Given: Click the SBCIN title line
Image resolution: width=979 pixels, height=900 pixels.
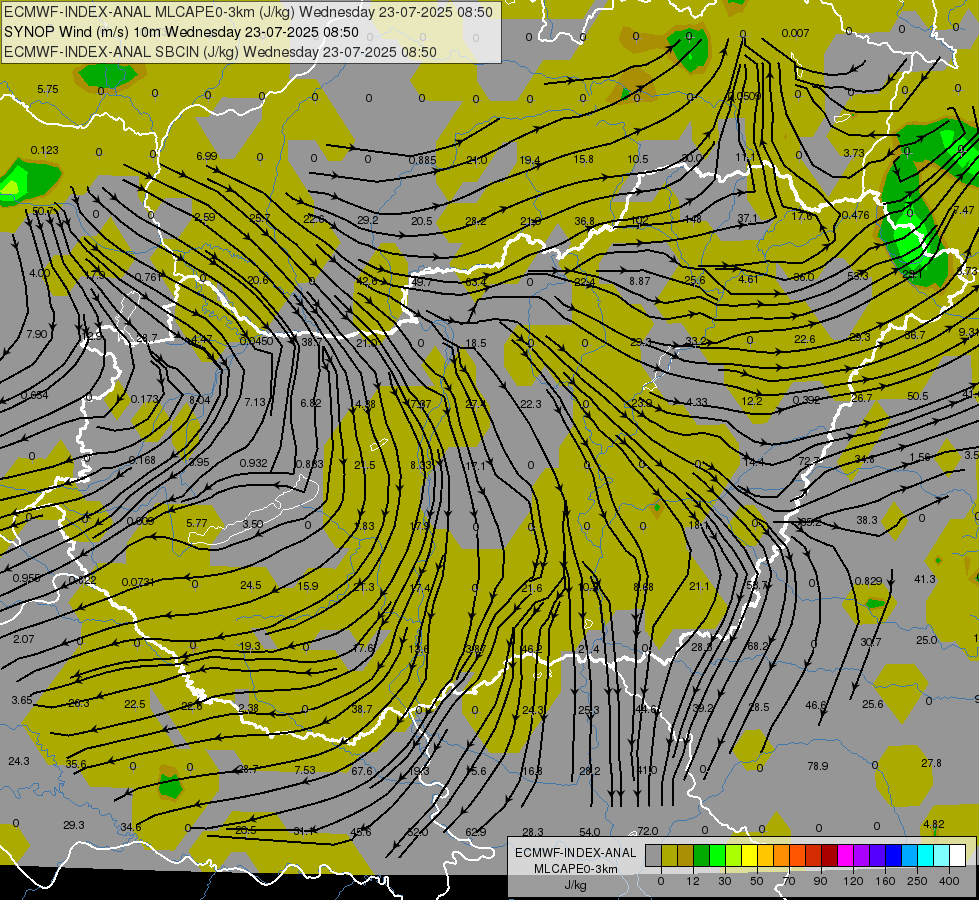Looking at the screenshot, I should pos(220,52).
